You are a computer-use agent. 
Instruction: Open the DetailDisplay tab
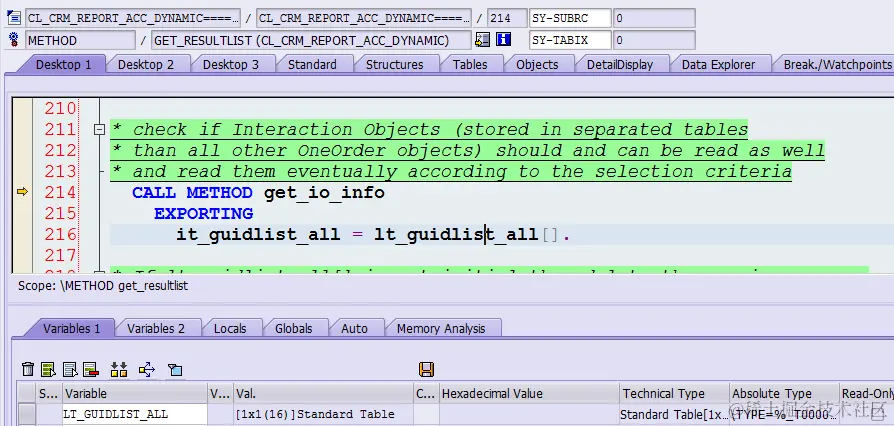point(620,64)
